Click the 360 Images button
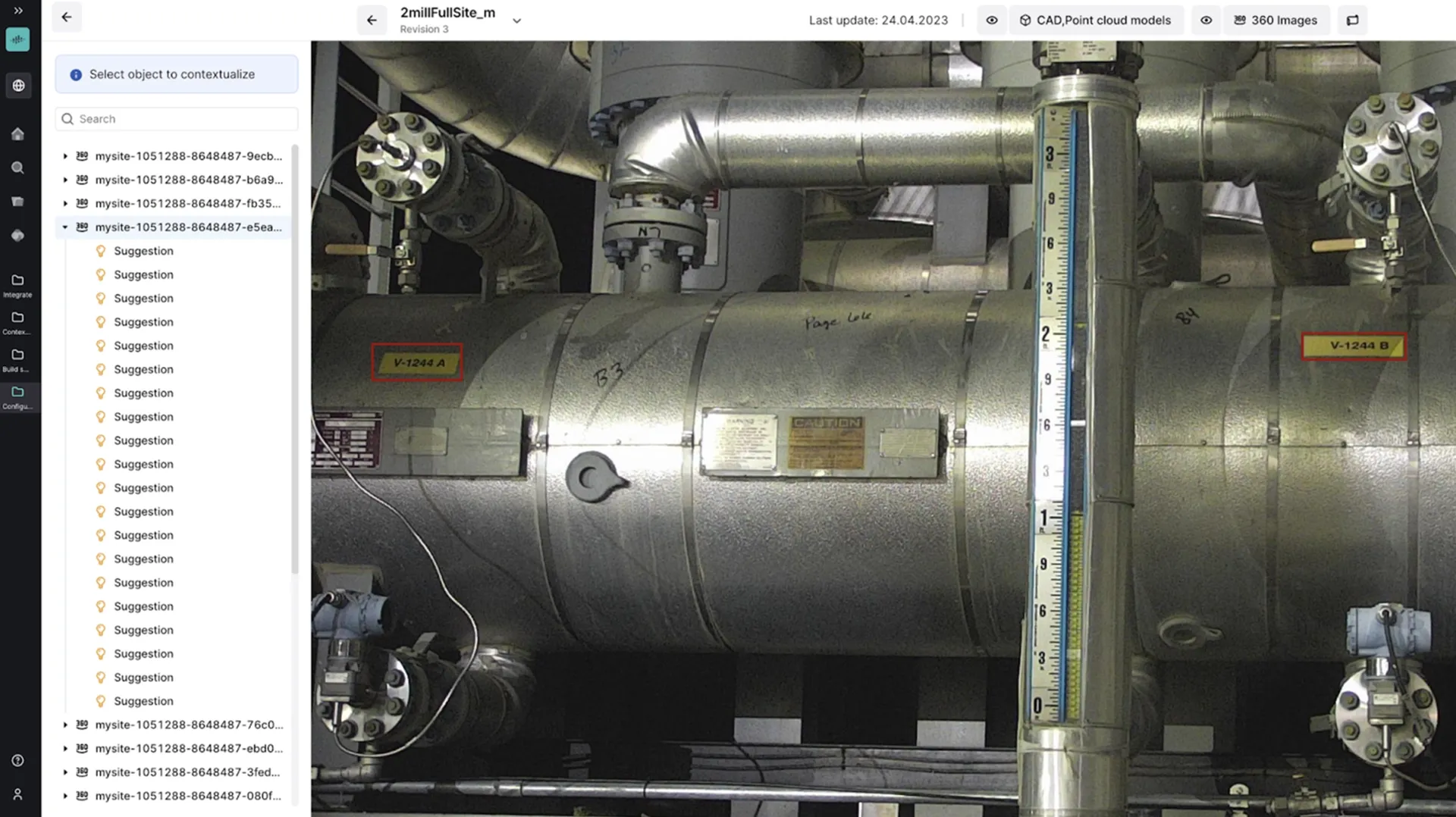Screen dimensions: 1456x817 tap(1276, 20)
